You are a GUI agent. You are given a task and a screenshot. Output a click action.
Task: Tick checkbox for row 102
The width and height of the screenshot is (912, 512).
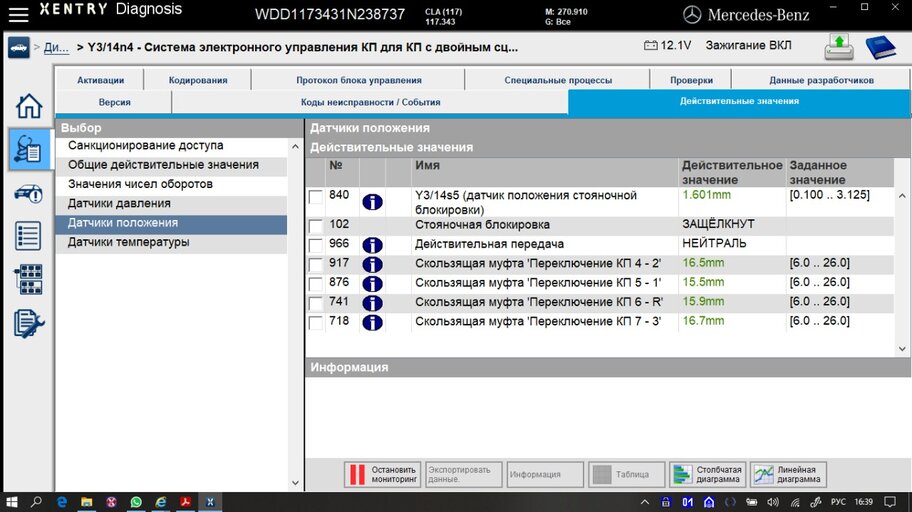pos(316,226)
